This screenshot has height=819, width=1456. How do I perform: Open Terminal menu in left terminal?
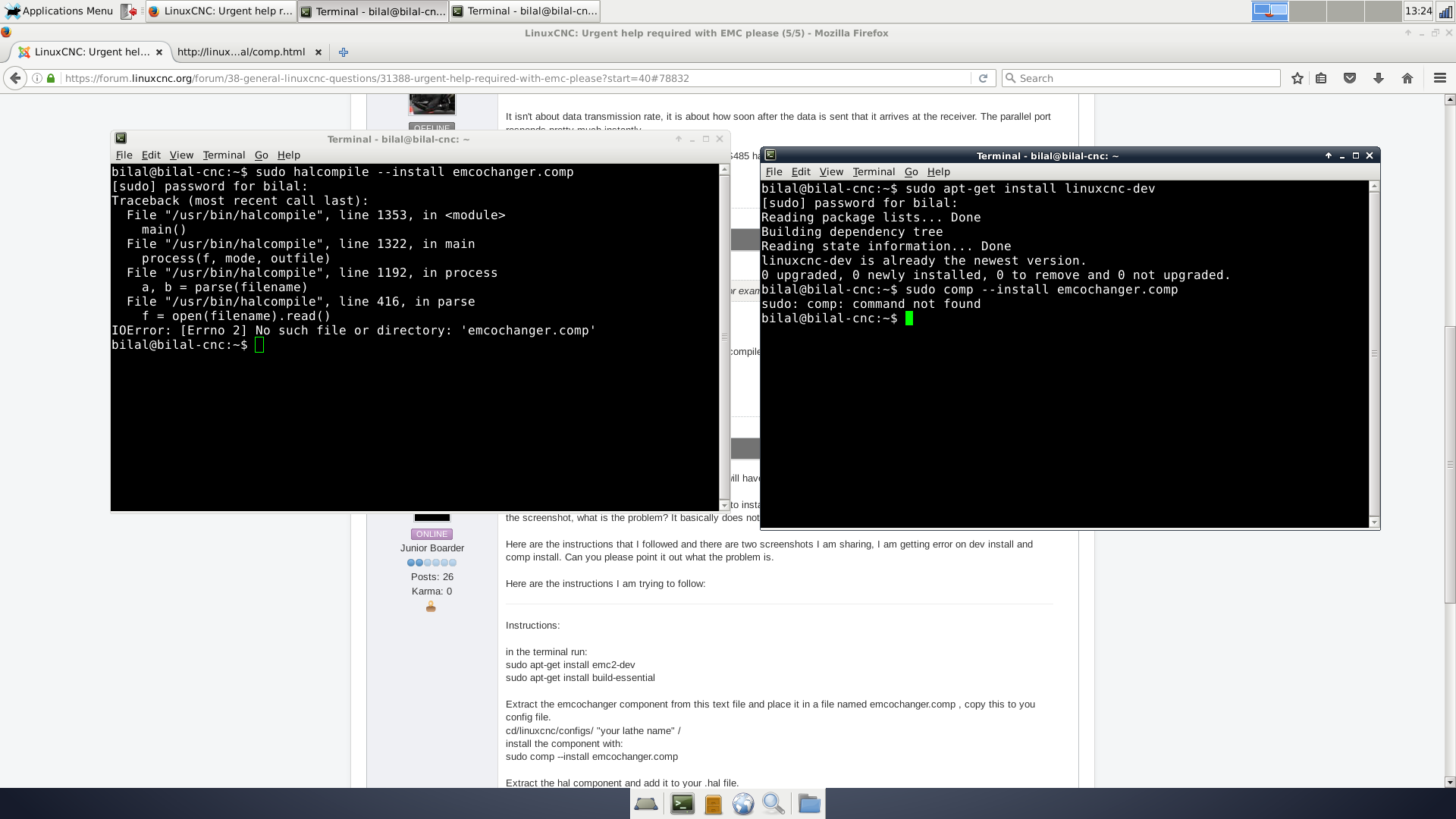point(224,155)
